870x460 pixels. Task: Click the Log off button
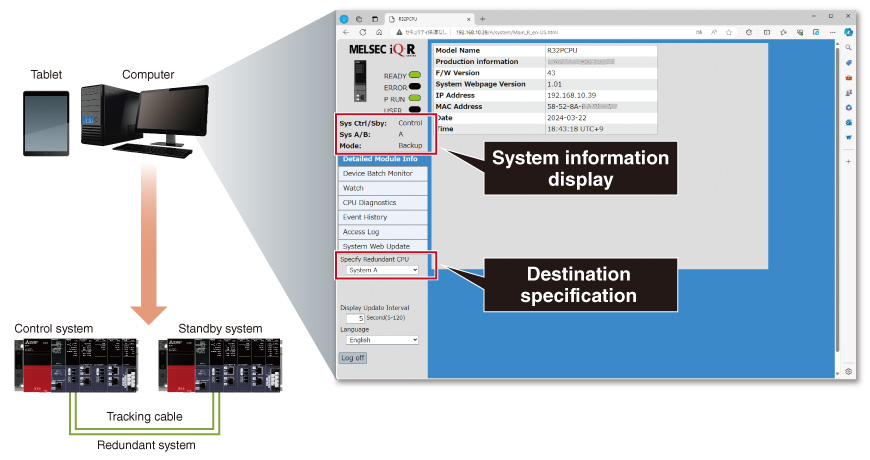pos(353,358)
